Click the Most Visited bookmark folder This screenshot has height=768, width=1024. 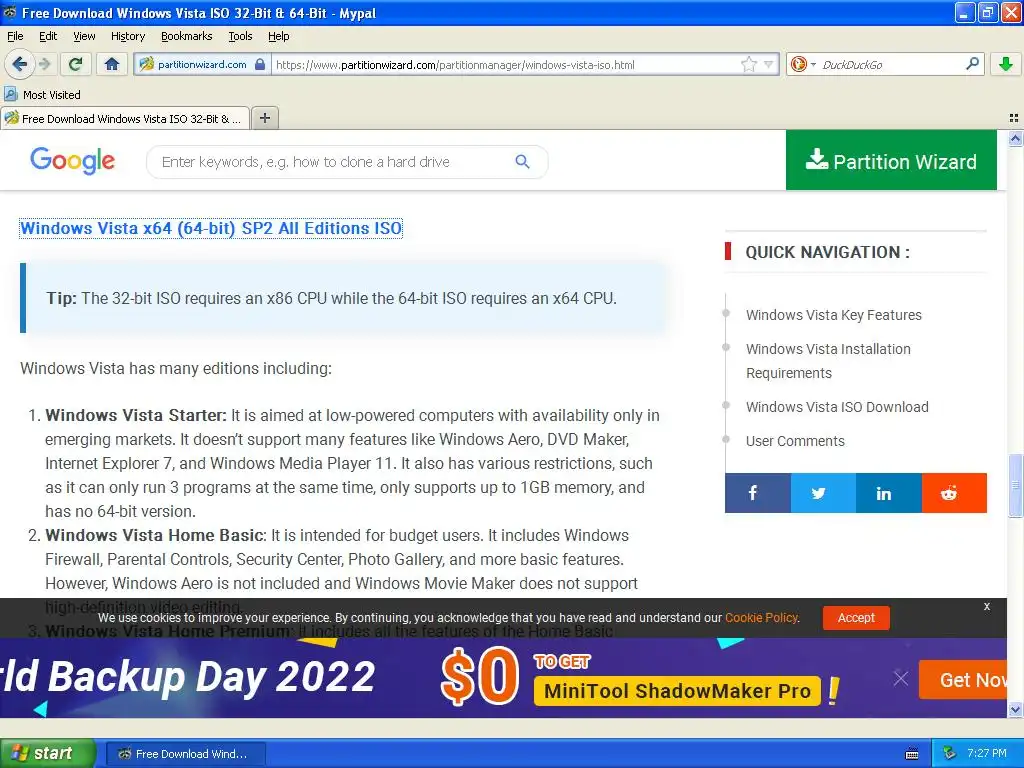pyautogui.click(x=43, y=95)
